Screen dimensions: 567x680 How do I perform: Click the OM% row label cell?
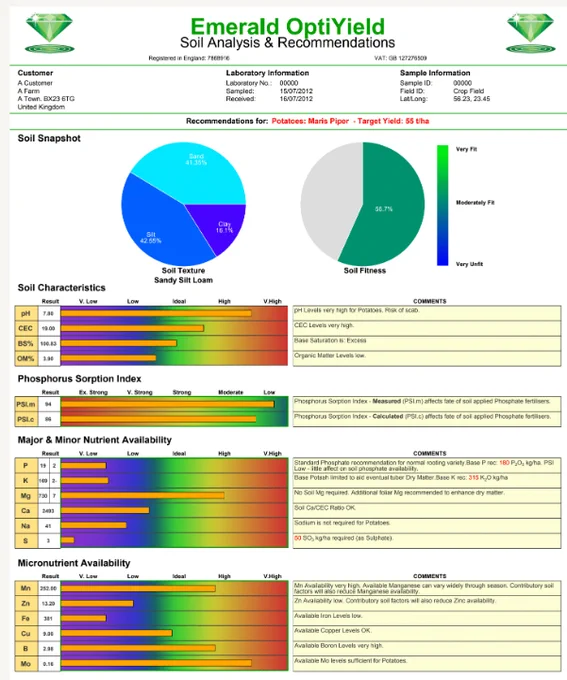point(26,359)
